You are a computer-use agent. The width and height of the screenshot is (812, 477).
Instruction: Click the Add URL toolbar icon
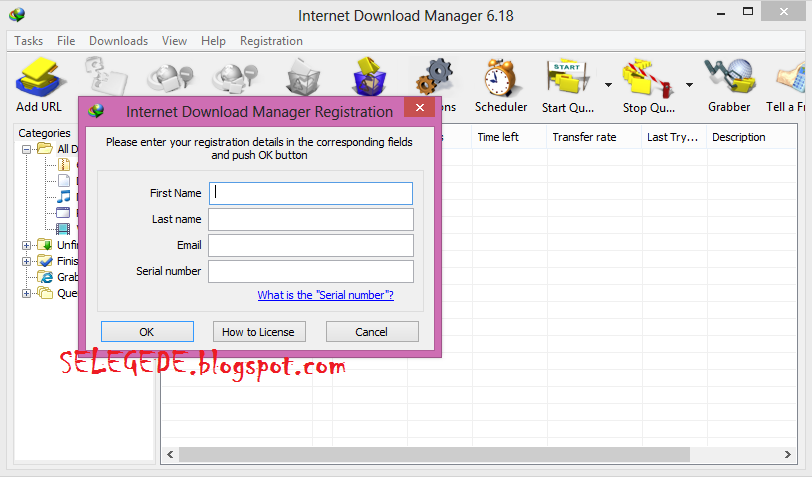(x=39, y=77)
